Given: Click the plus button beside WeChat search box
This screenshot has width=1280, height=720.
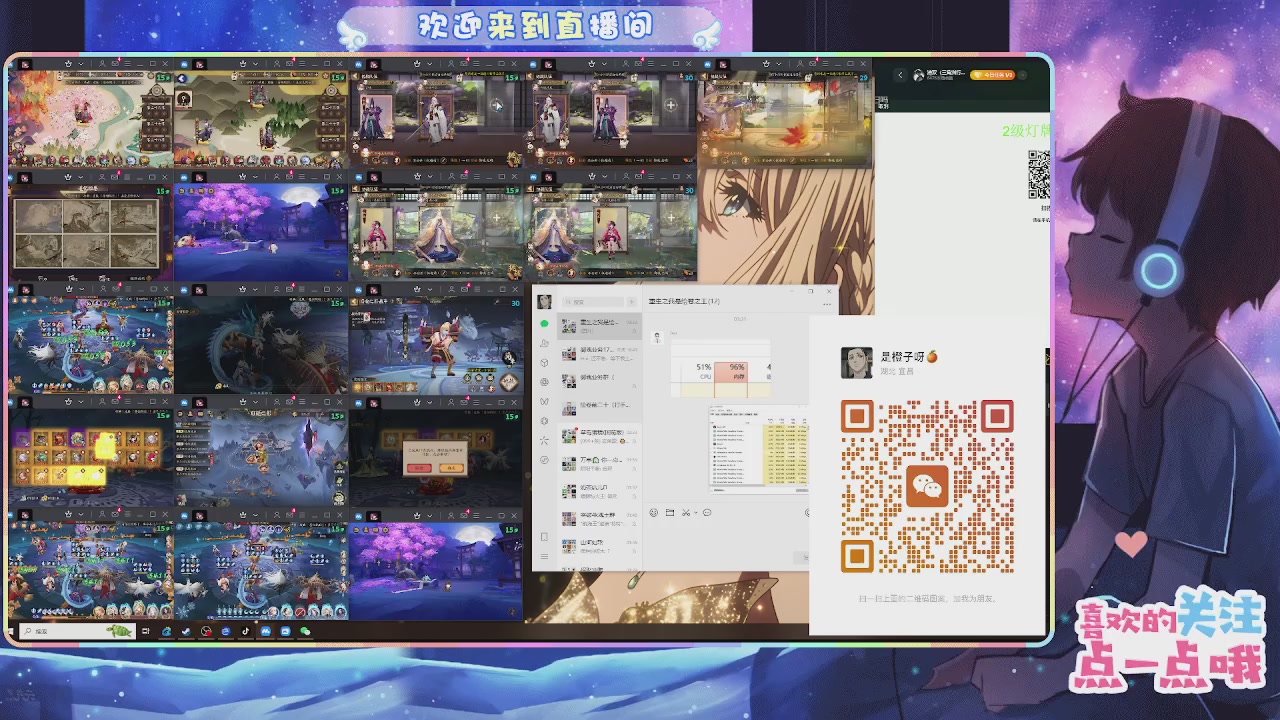Looking at the screenshot, I should [632, 302].
